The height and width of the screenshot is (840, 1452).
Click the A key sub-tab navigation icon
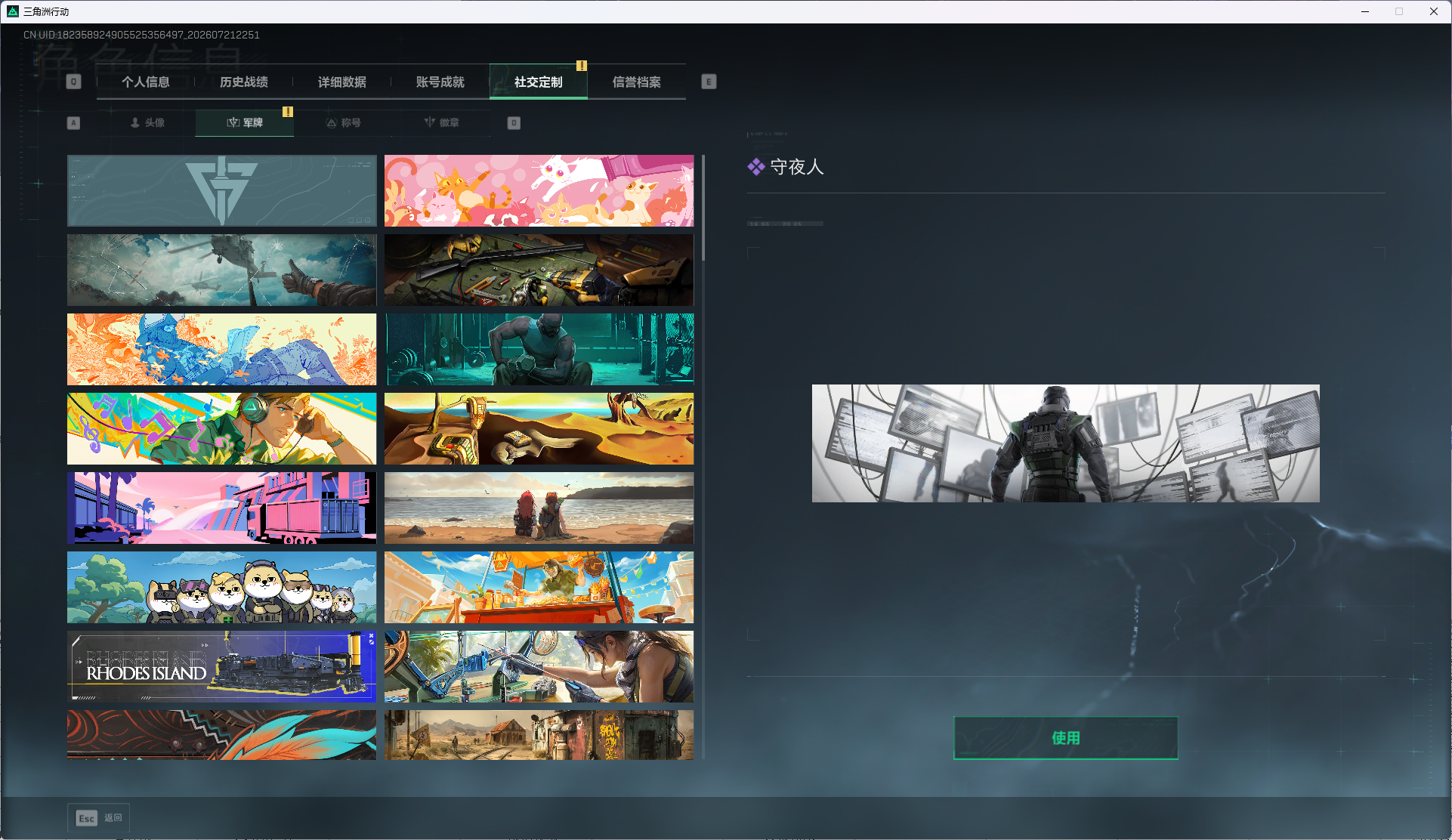tap(73, 122)
